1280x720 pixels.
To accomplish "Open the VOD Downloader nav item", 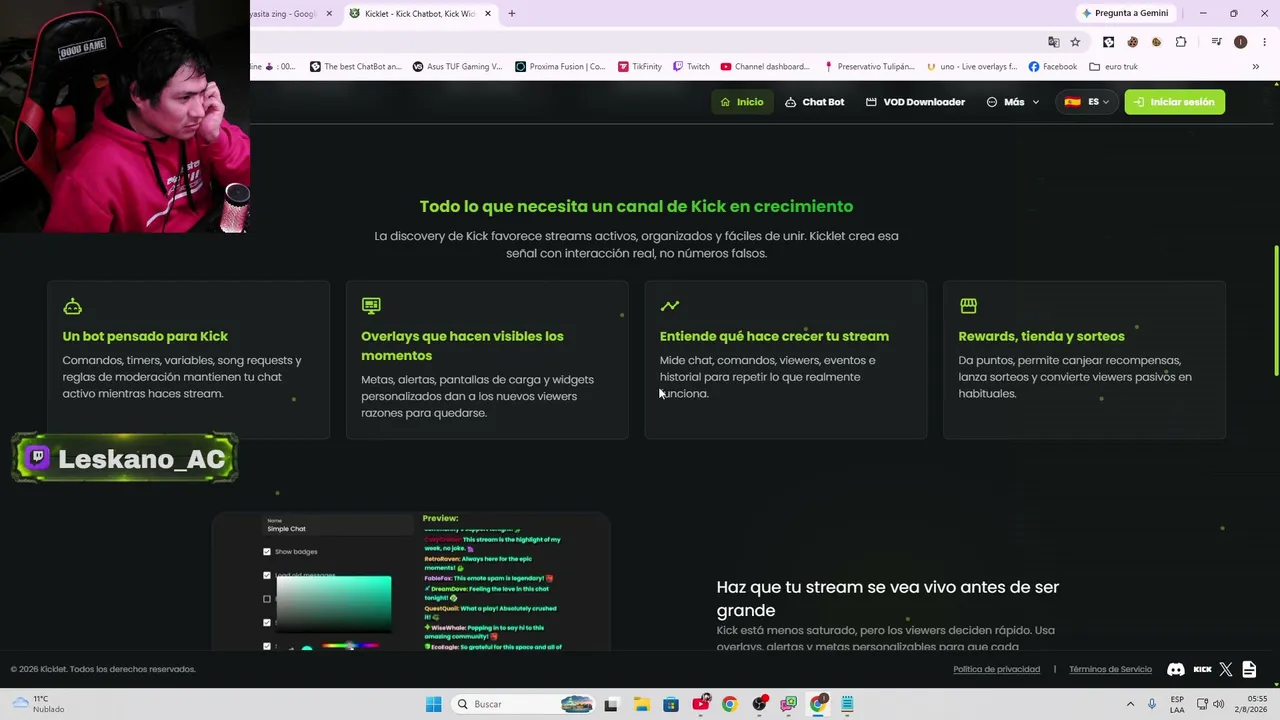I will tap(915, 102).
